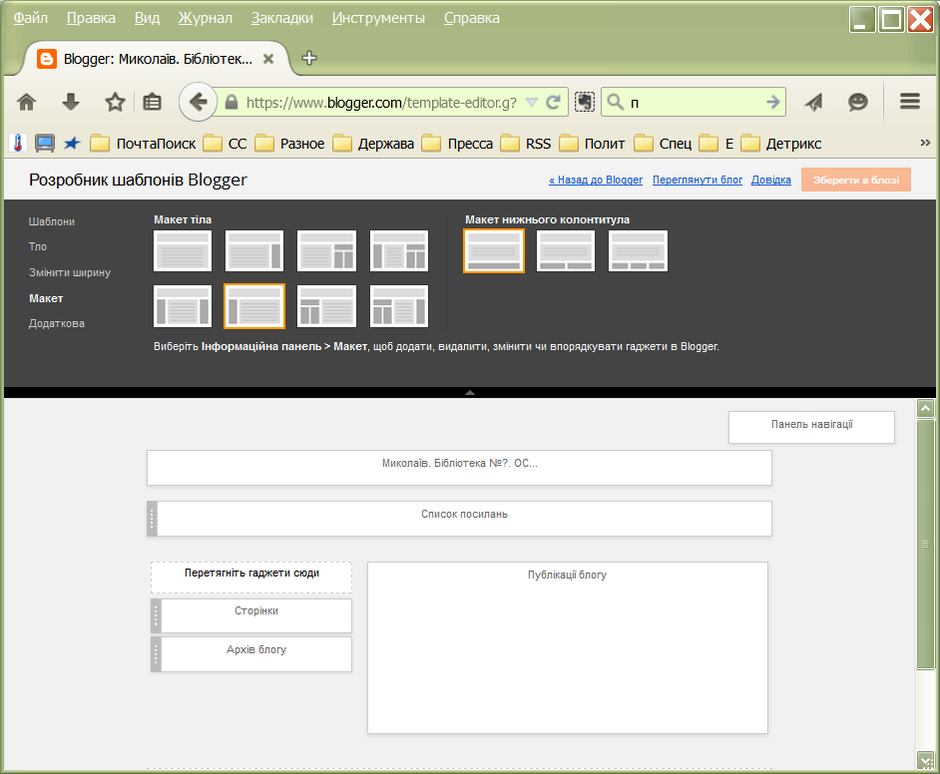Screen dimensions: 940x774
Task: Open Детрикс bookmarks folder
Action: 781,144
